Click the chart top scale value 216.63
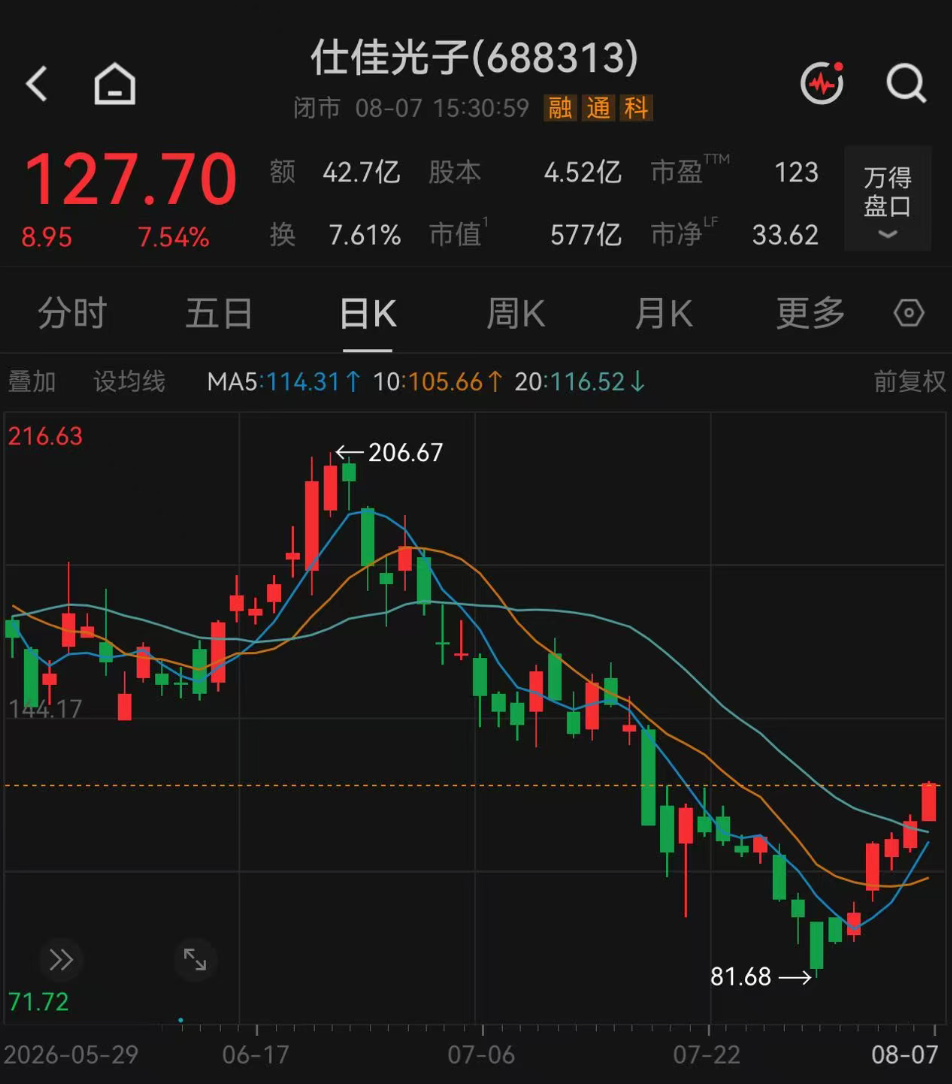 point(46,436)
